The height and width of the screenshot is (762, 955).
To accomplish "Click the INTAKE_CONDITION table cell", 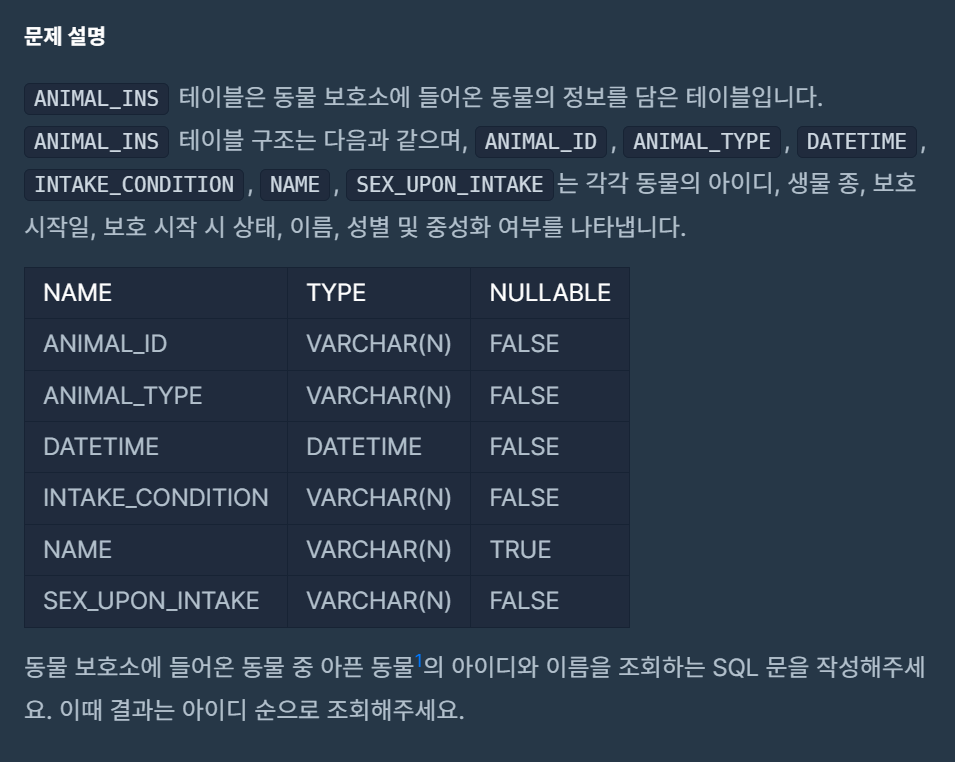I will 155,498.
